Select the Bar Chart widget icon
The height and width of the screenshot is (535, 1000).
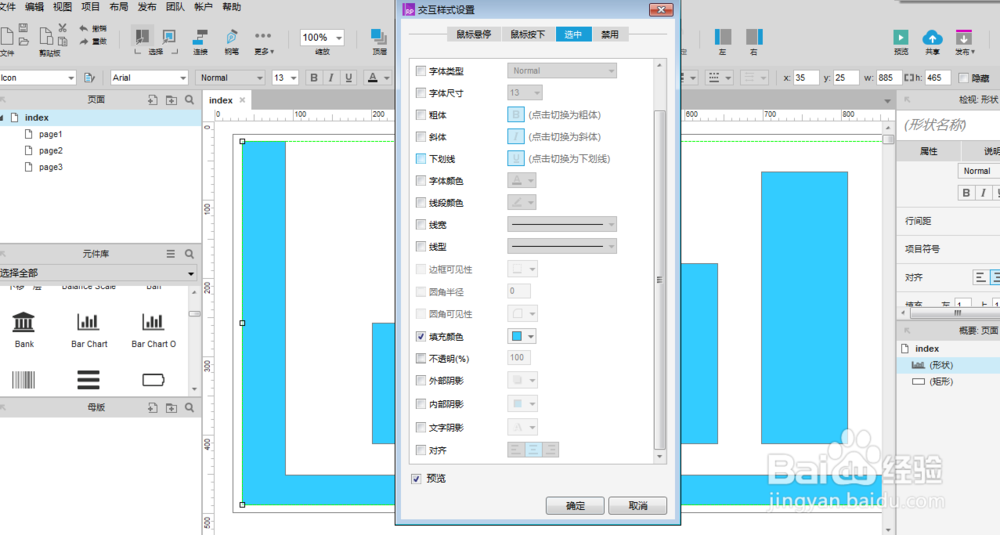(88, 321)
